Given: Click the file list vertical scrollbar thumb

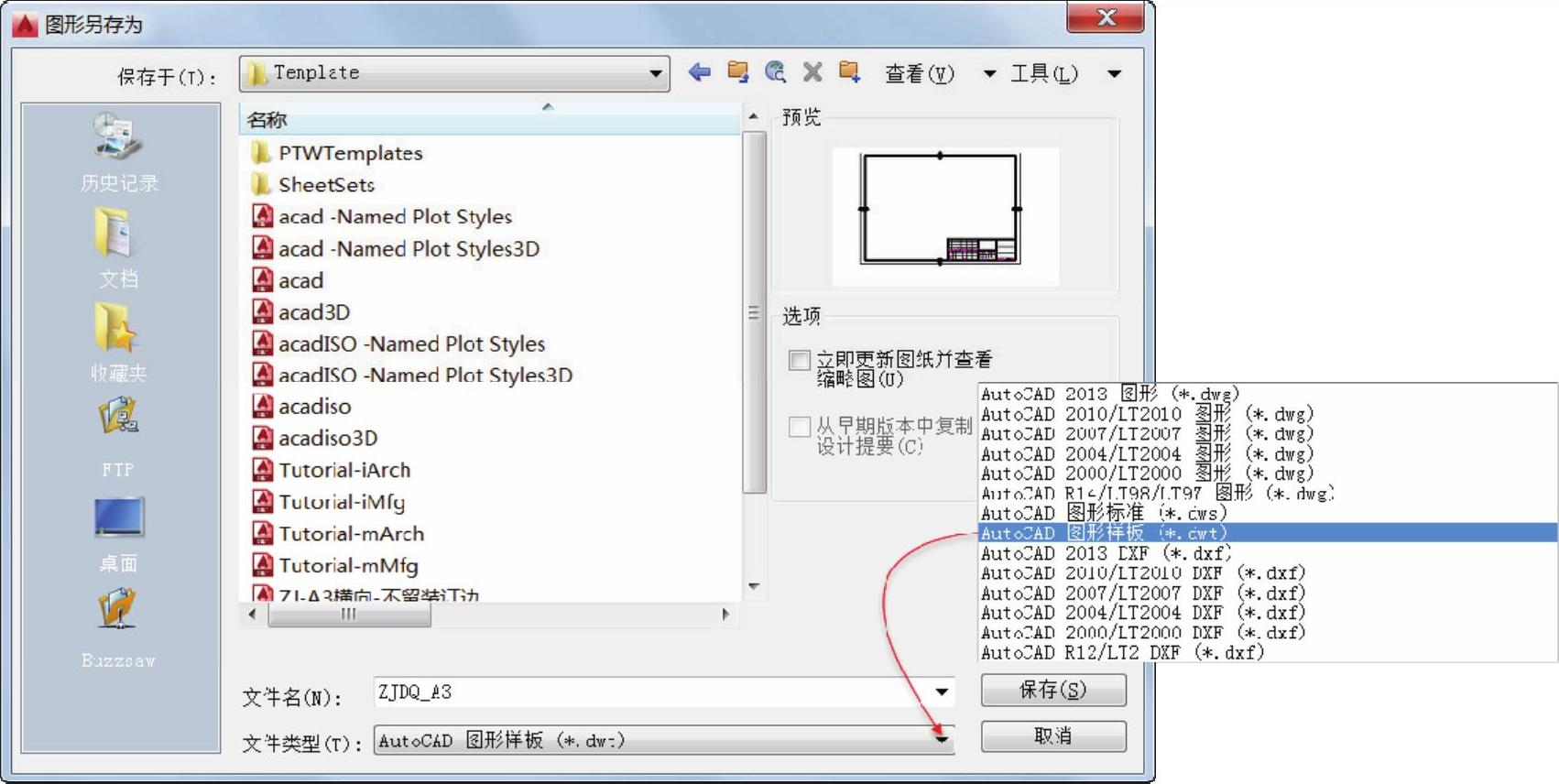Looking at the screenshot, I should tap(754, 311).
